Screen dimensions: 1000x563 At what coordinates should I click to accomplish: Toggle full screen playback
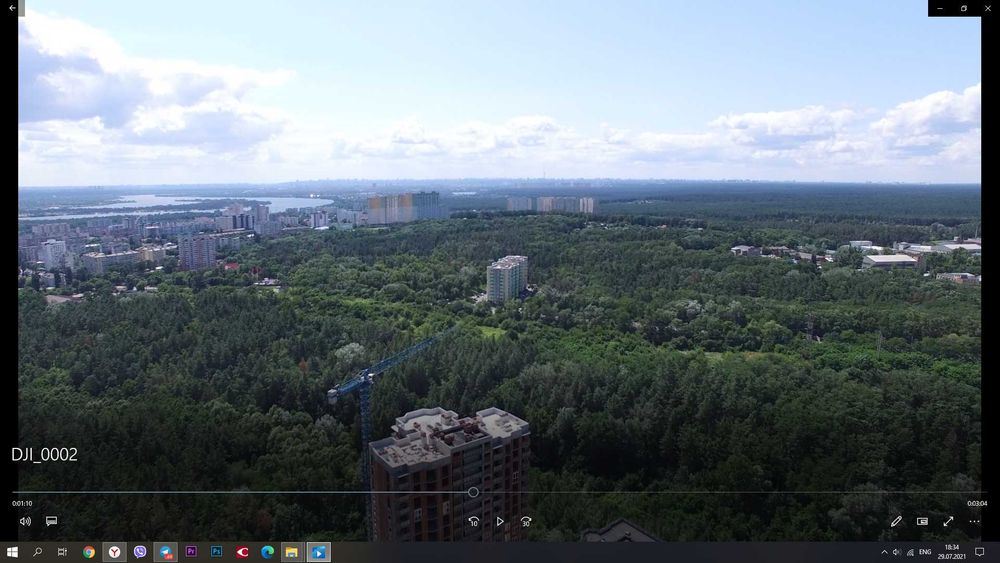tap(948, 521)
